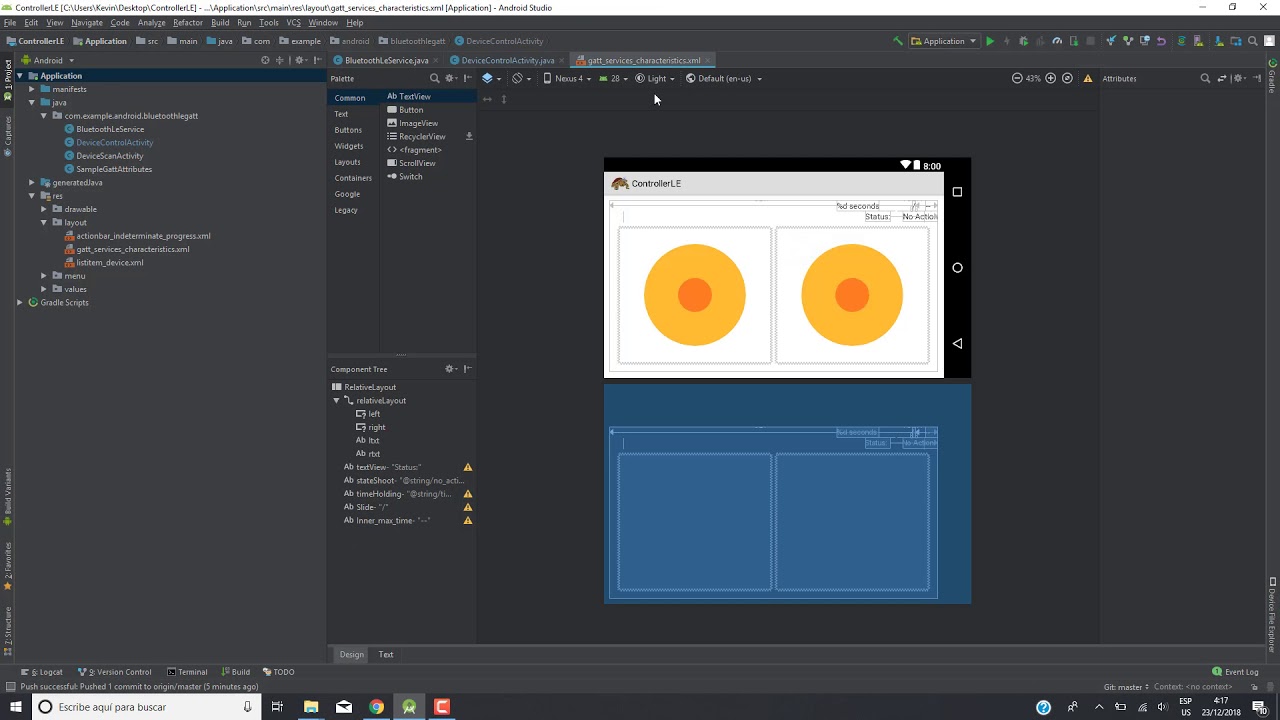Click the layout warnings triangle icon
The image size is (1280, 720).
point(1088,78)
